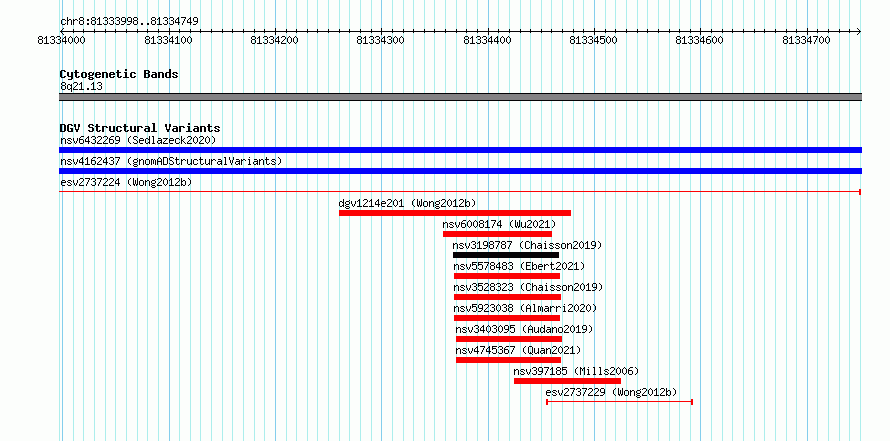This screenshot has width=890, height=441.
Task: Select the red nsv3403095 bar
Action: [509, 339]
